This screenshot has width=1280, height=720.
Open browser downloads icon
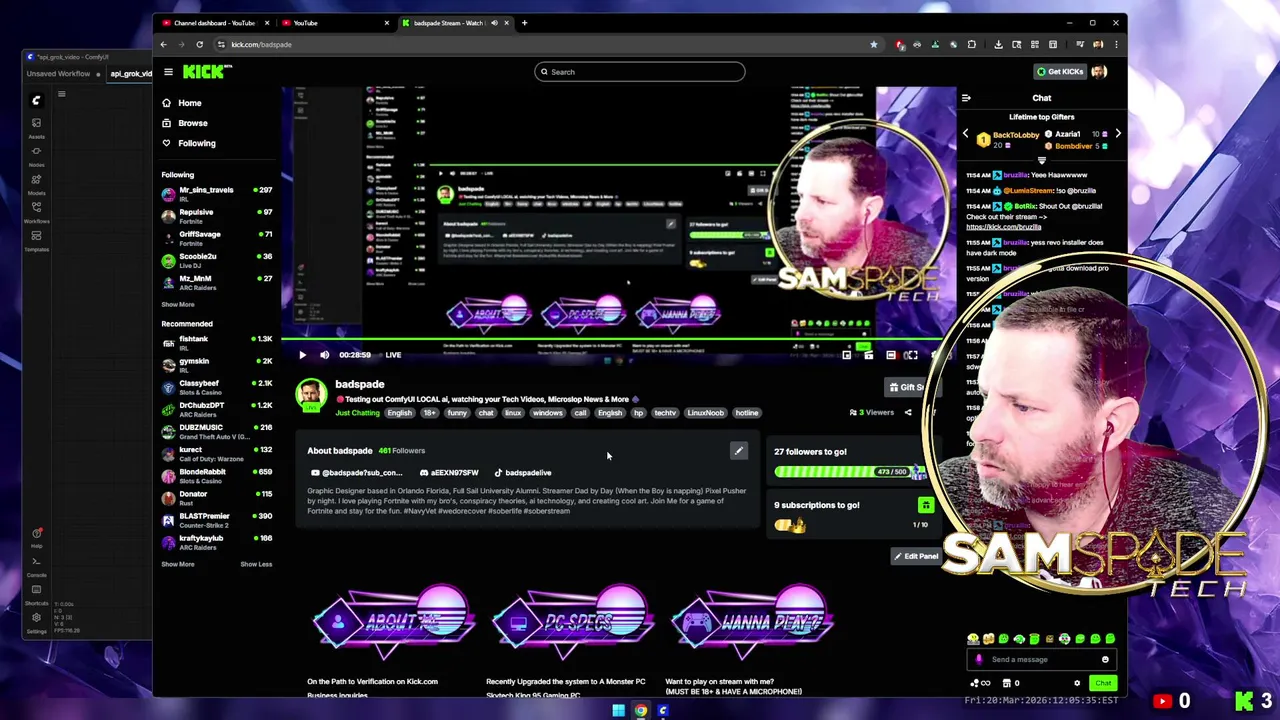[998, 44]
